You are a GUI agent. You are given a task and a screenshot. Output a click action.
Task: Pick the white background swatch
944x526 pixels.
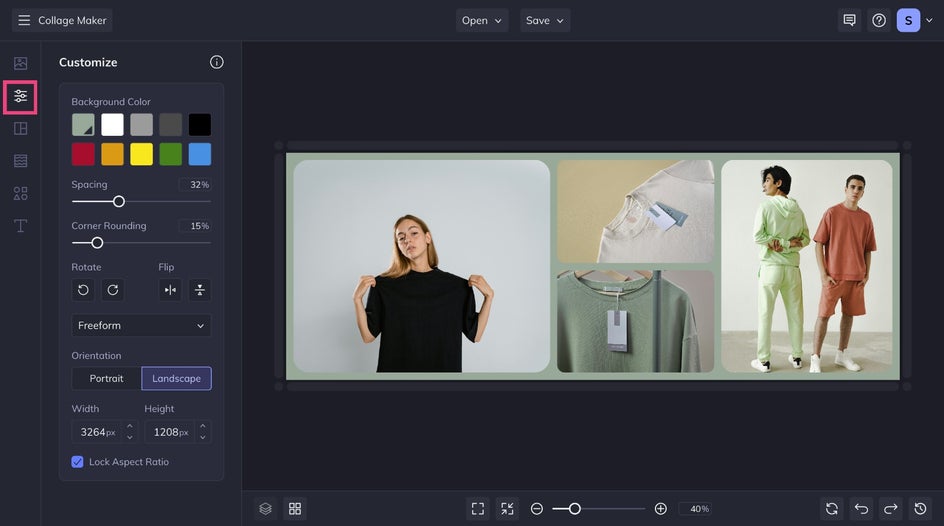113,125
